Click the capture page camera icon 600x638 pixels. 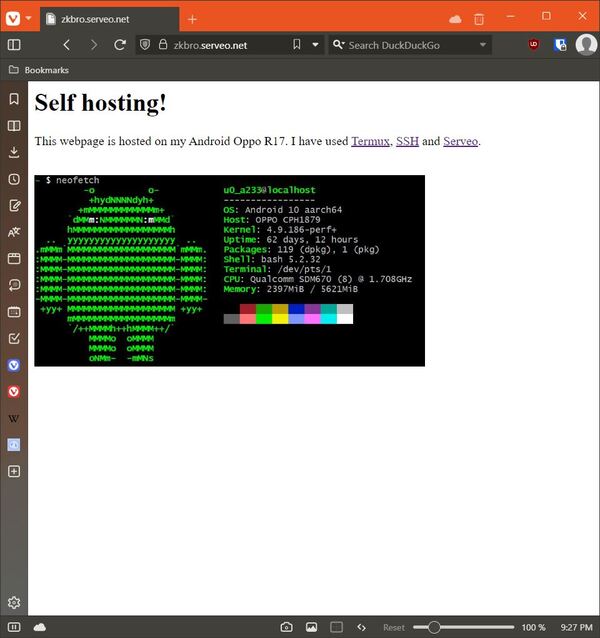(x=286, y=627)
